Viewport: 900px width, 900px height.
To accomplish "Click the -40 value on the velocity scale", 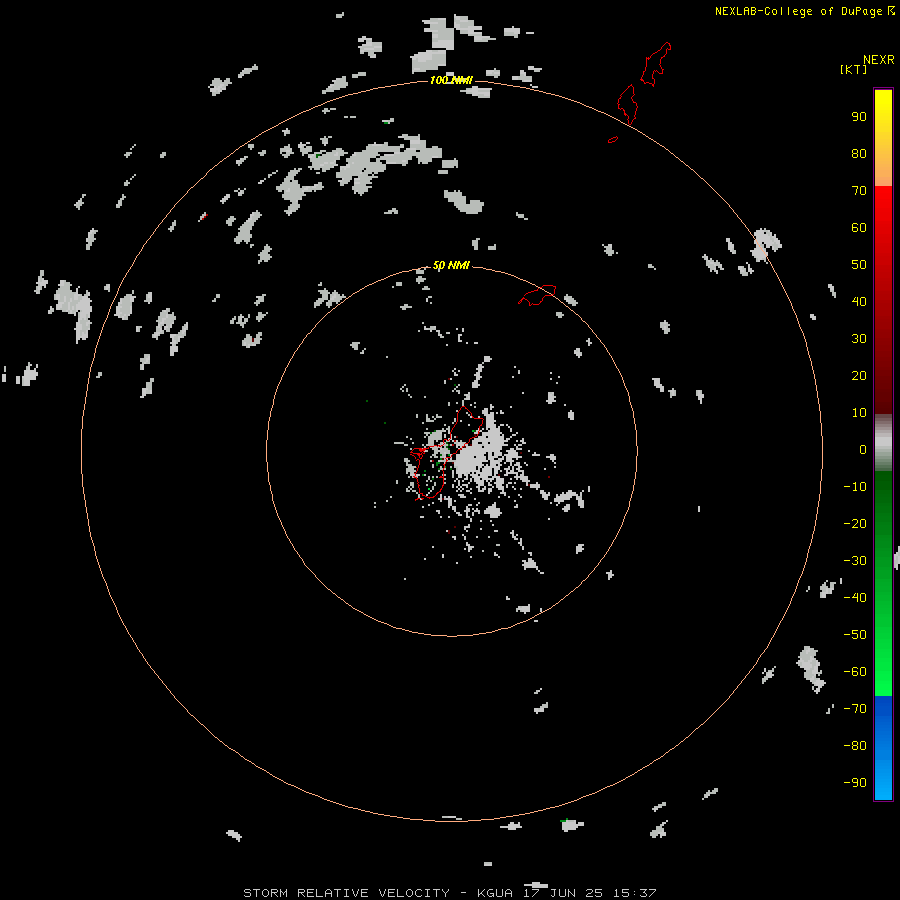I will pos(855,598).
